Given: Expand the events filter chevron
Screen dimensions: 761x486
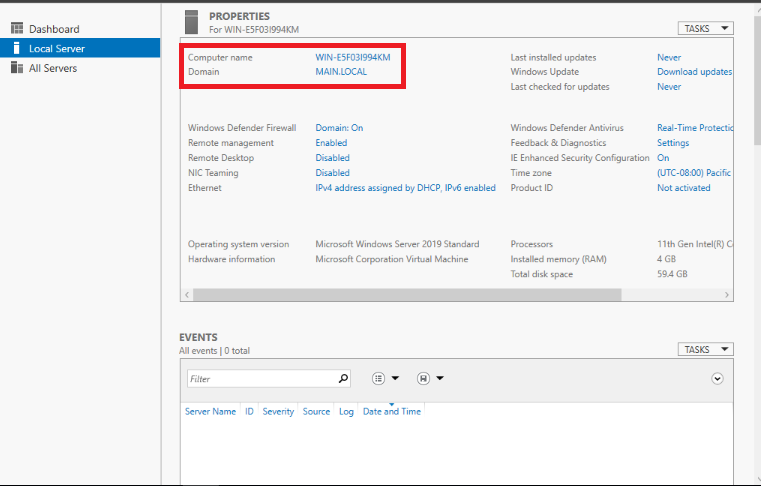Looking at the screenshot, I should pyautogui.click(x=717, y=379).
